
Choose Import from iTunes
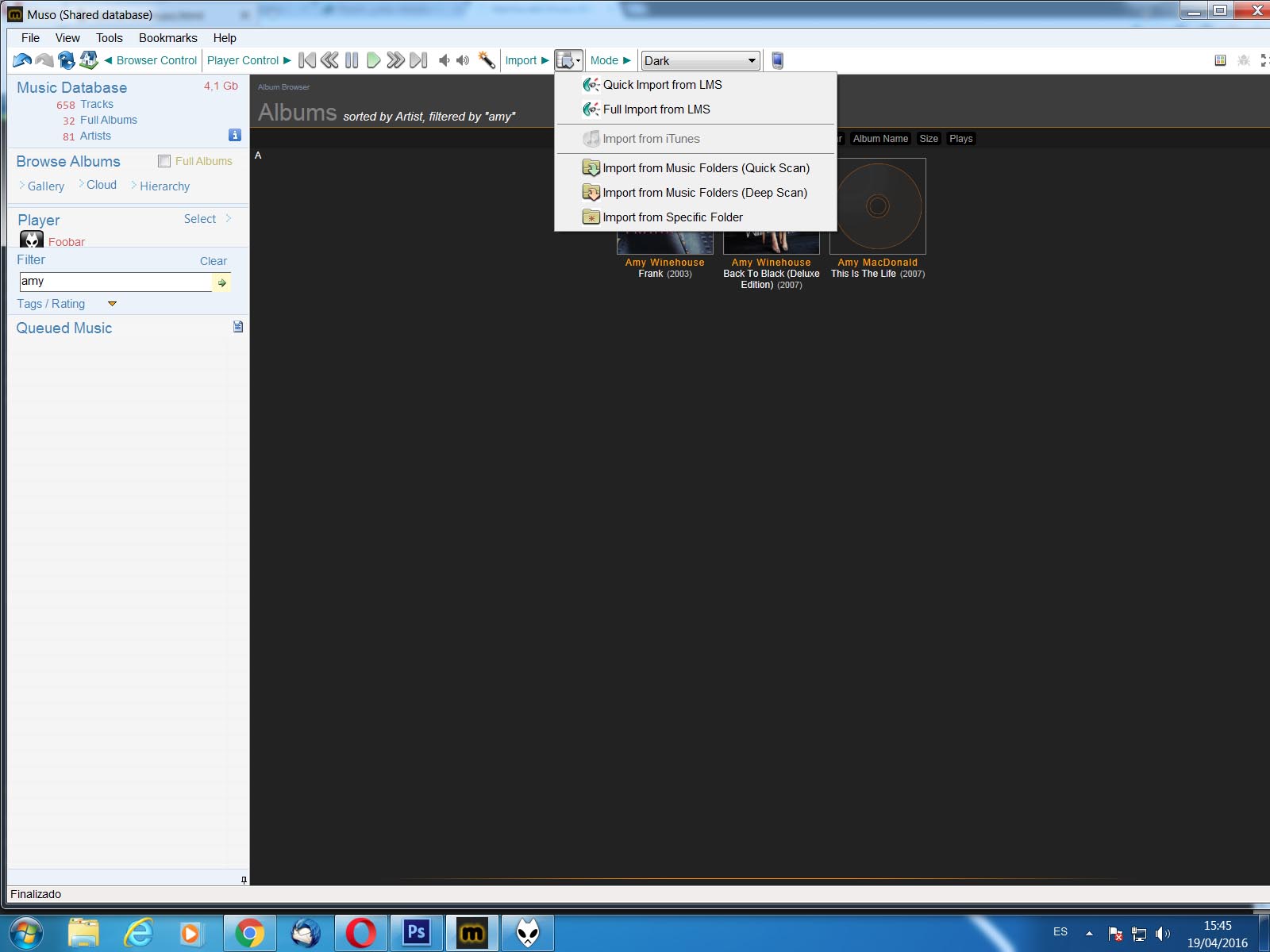tap(695, 139)
